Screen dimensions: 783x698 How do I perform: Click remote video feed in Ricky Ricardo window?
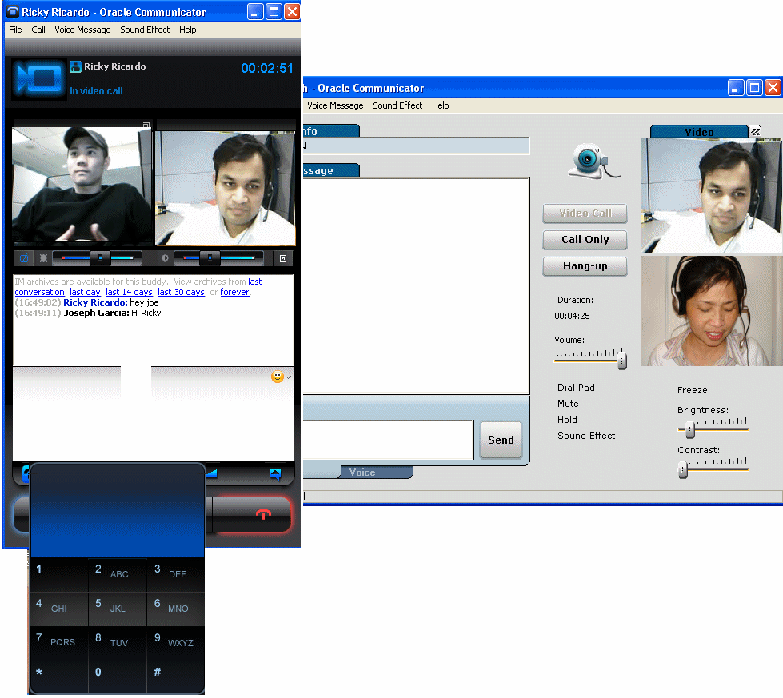point(225,188)
